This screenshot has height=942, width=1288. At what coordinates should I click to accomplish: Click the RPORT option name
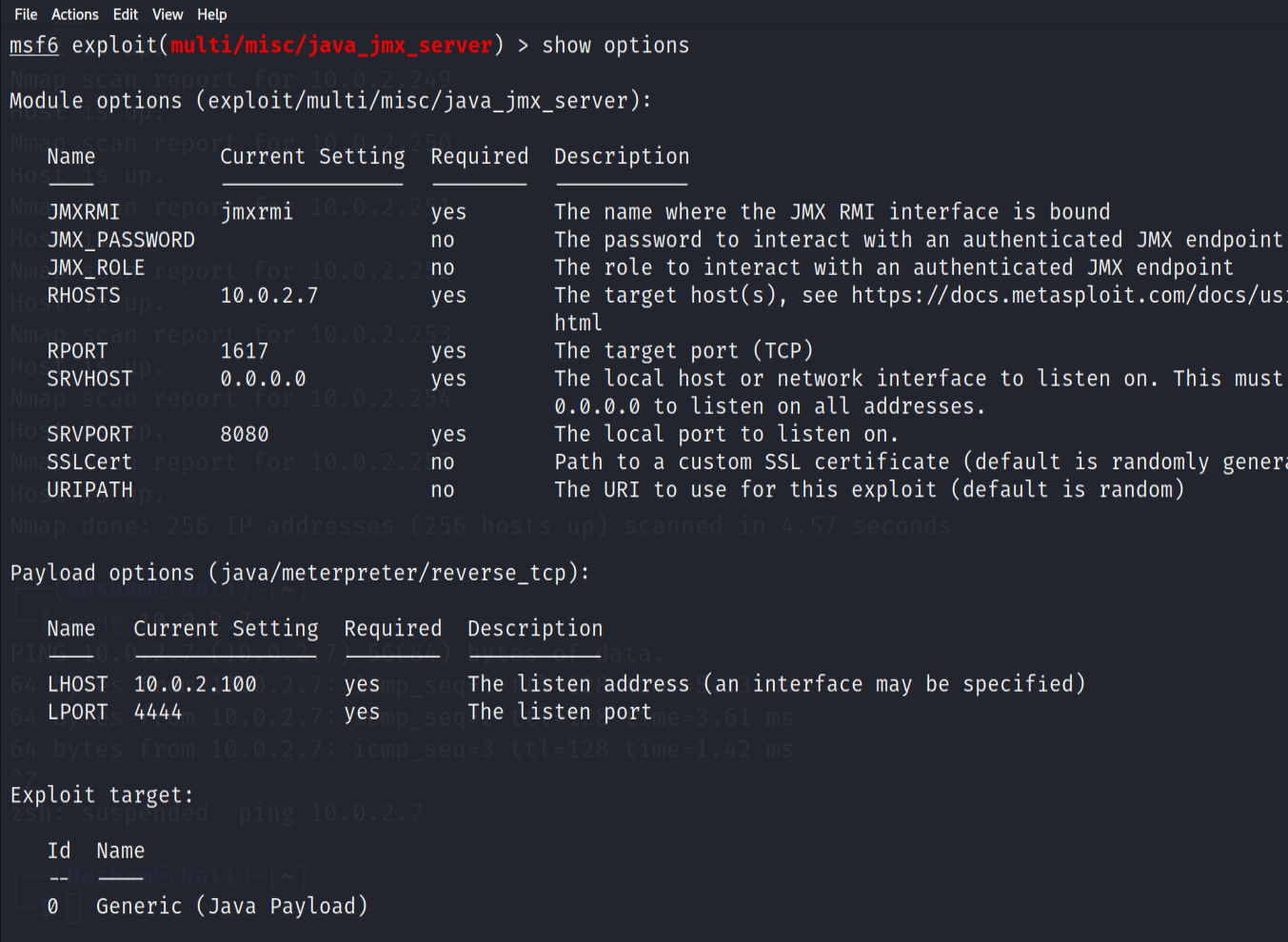pyautogui.click(x=77, y=351)
